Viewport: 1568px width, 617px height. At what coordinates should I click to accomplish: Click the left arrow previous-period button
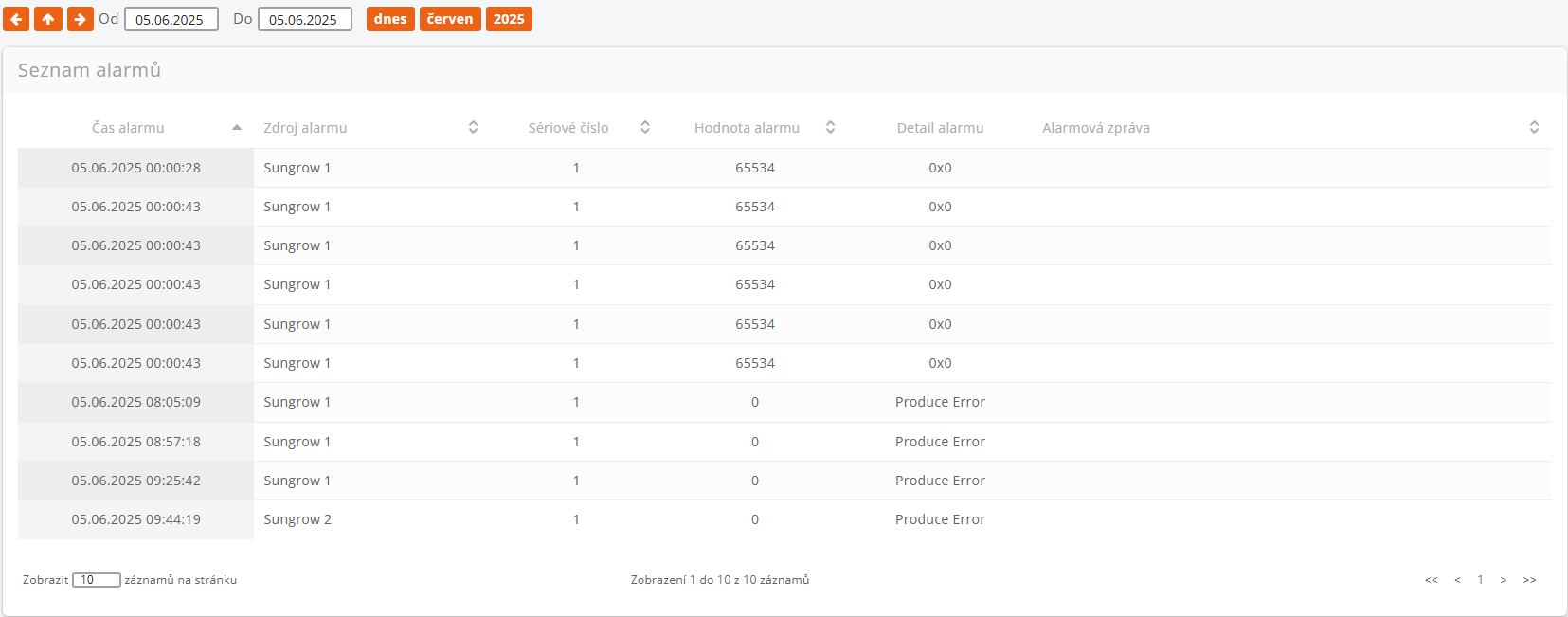pyautogui.click(x=16, y=19)
